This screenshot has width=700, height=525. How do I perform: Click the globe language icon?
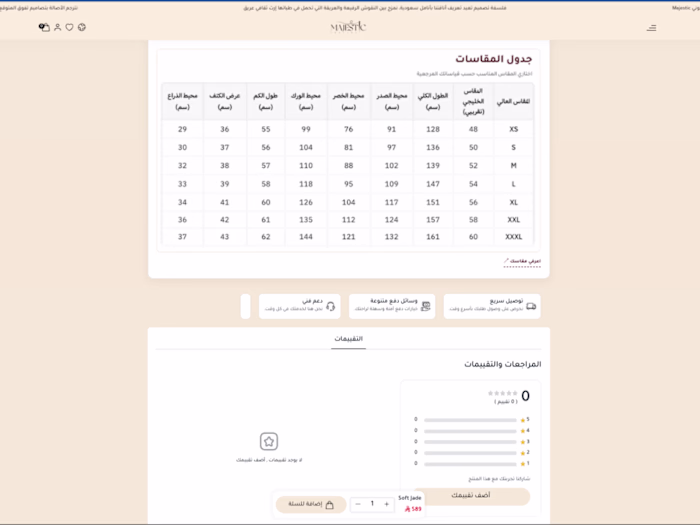(x=82, y=27)
